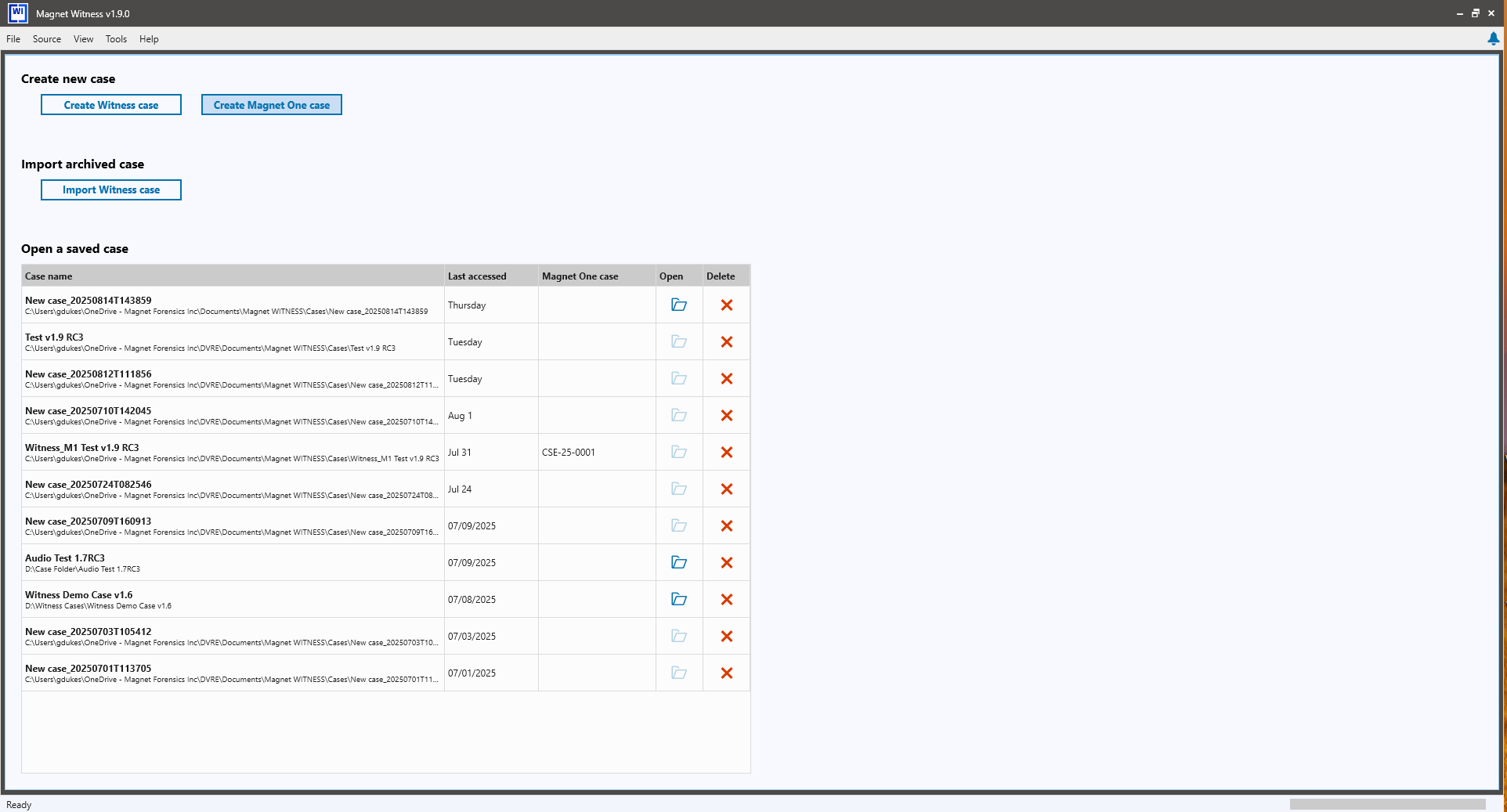Click the Create Magnet One case button
Viewport: 1507px width, 812px height.
click(272, 105)
